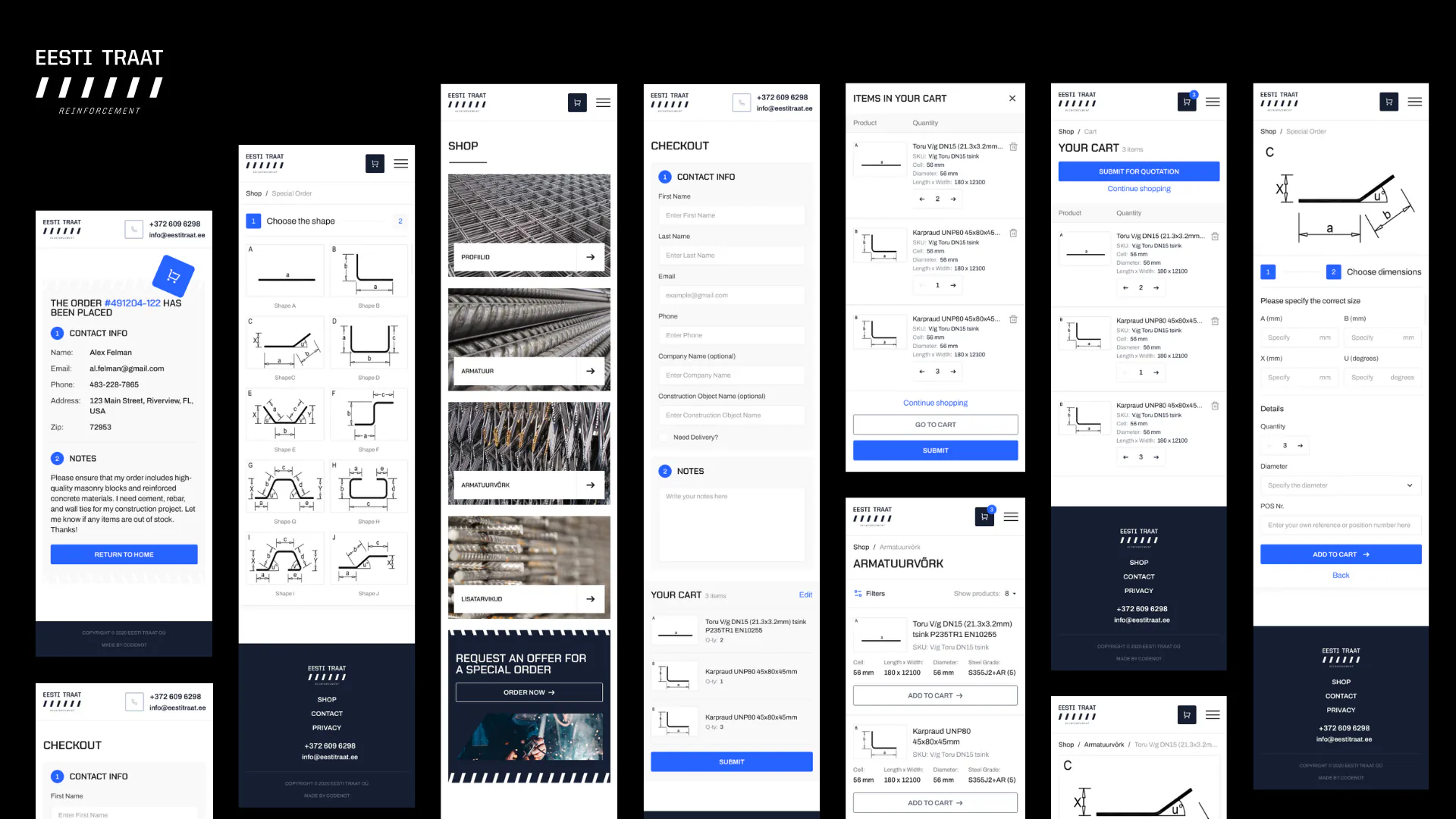Focus the Email field on Checkout screen
Screen dimensions: 1456x819
[x=732, y=296]
